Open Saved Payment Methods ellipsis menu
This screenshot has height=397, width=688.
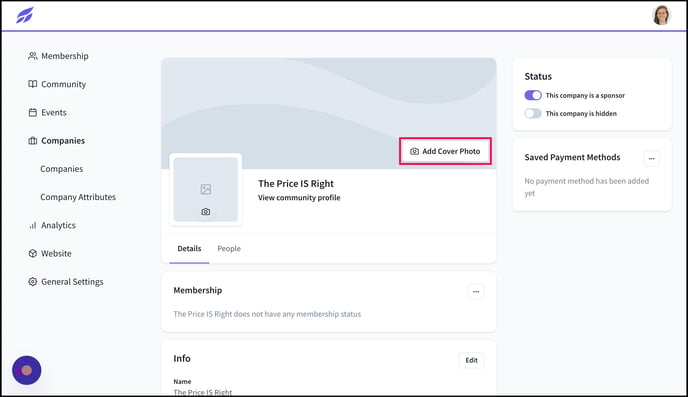[x=652, y=158]
